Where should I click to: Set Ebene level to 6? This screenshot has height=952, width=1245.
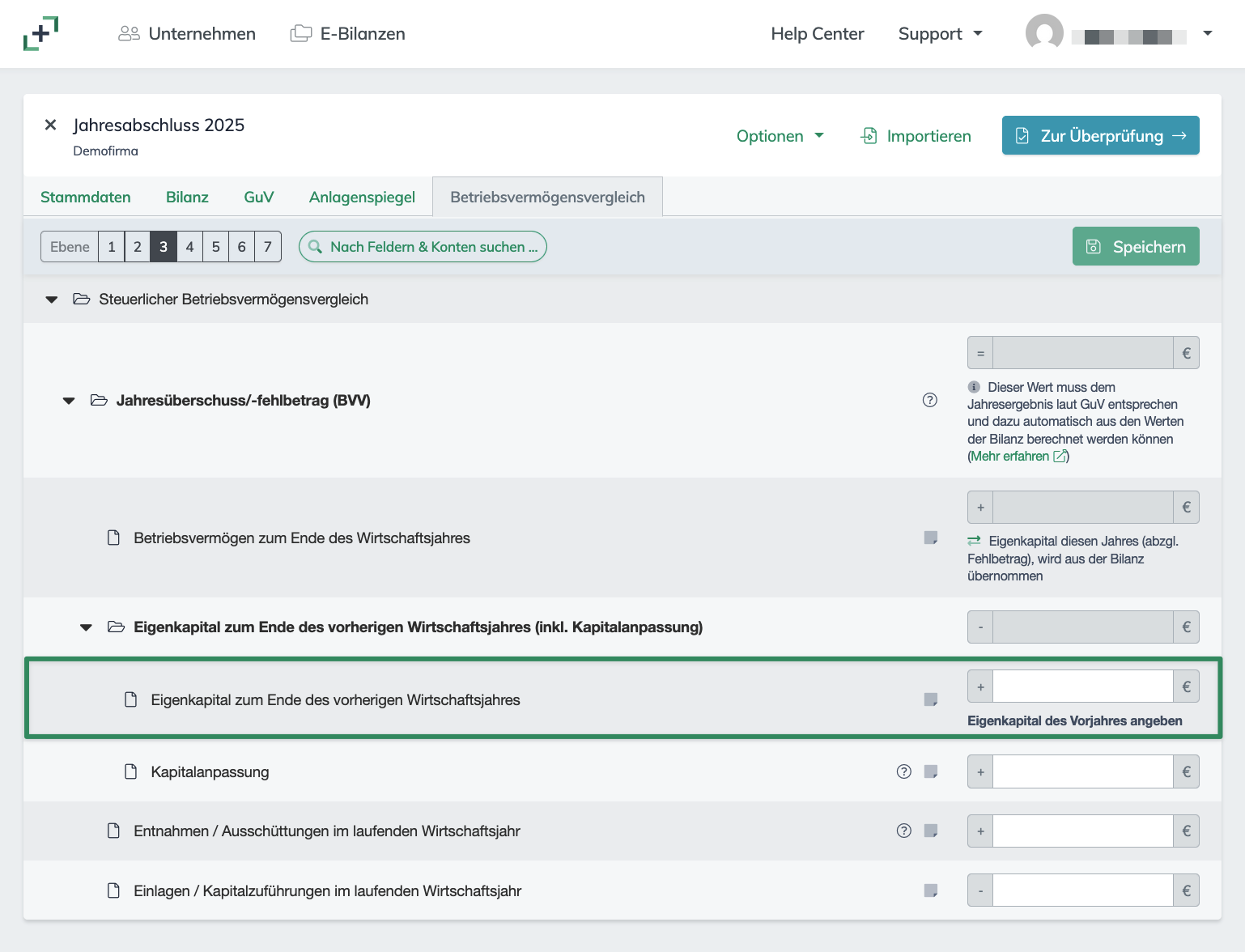coord(241,247)
